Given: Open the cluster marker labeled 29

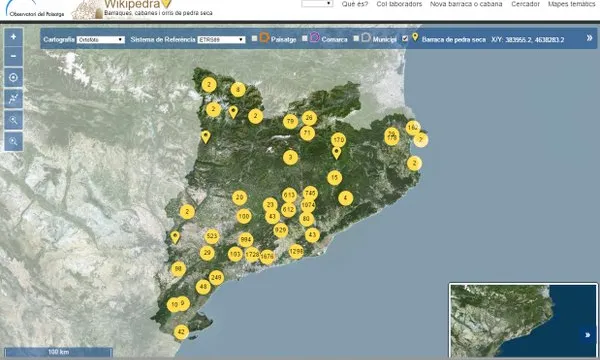Looking at the screenshot, I should pos(207,253).
